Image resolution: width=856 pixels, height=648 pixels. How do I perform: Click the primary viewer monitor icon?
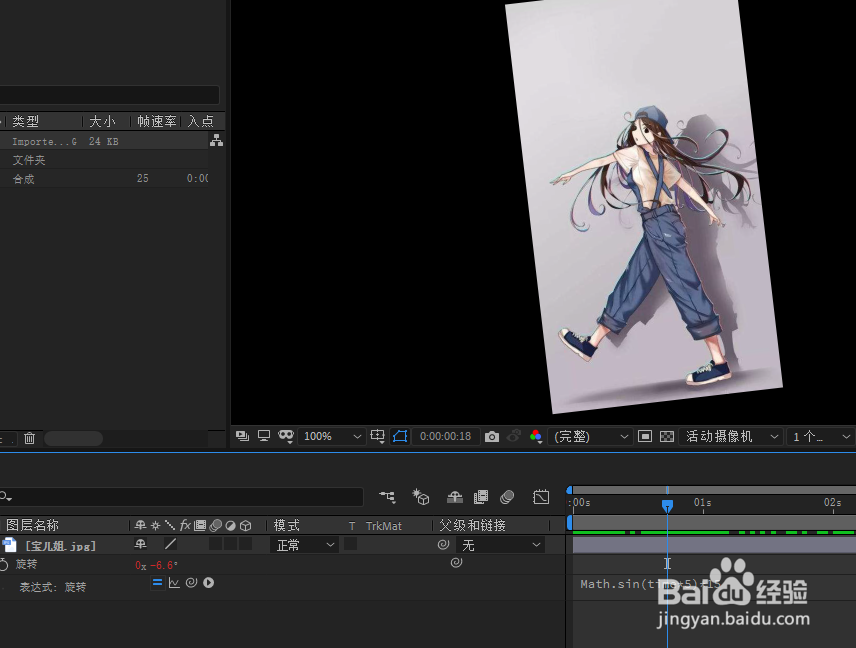[264, 436]
